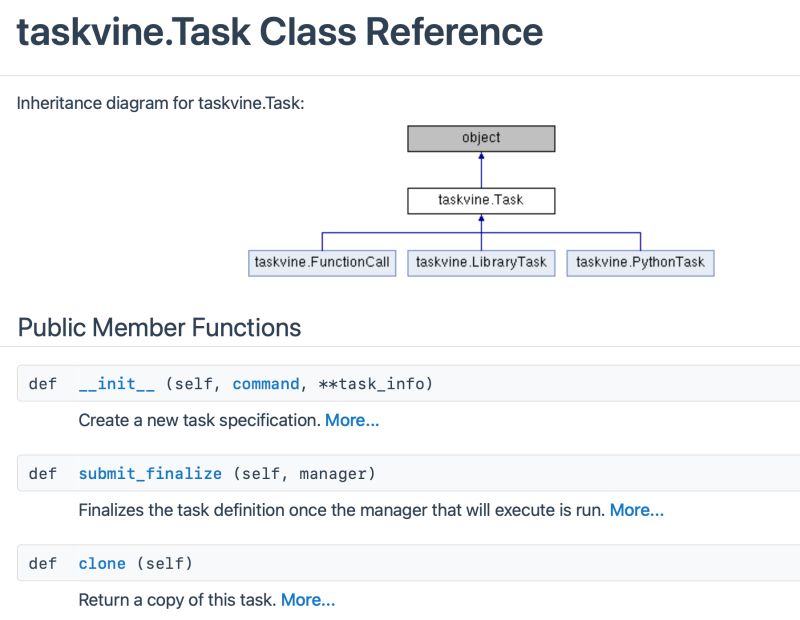
Task: Open the taskvine.PythonTask class documentation
Action: tap(640, 262)
